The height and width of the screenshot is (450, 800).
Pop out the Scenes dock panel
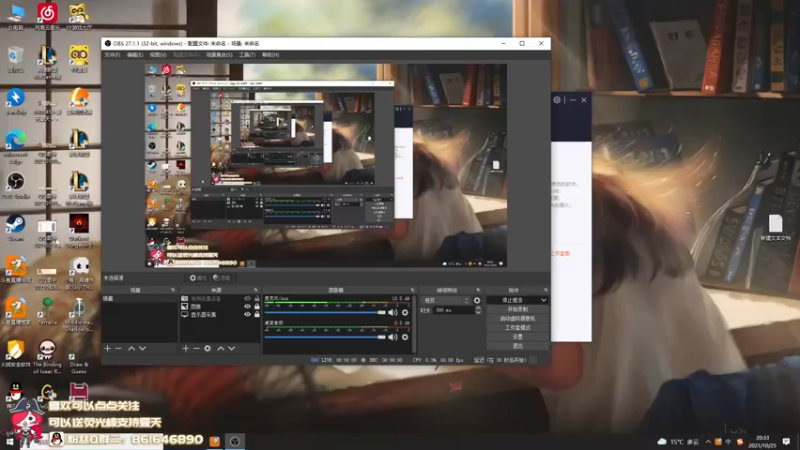(172, 290)
